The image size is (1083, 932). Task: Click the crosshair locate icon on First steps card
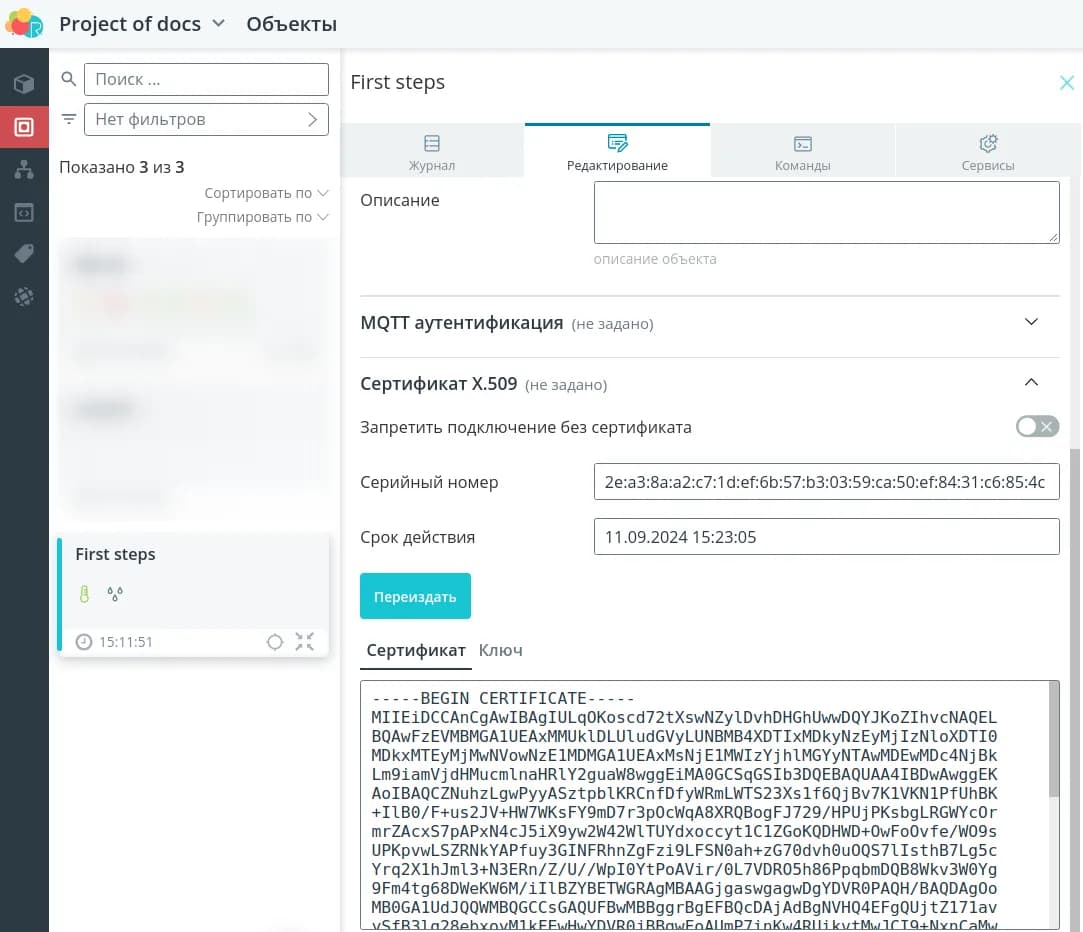[x=275, y=642]
